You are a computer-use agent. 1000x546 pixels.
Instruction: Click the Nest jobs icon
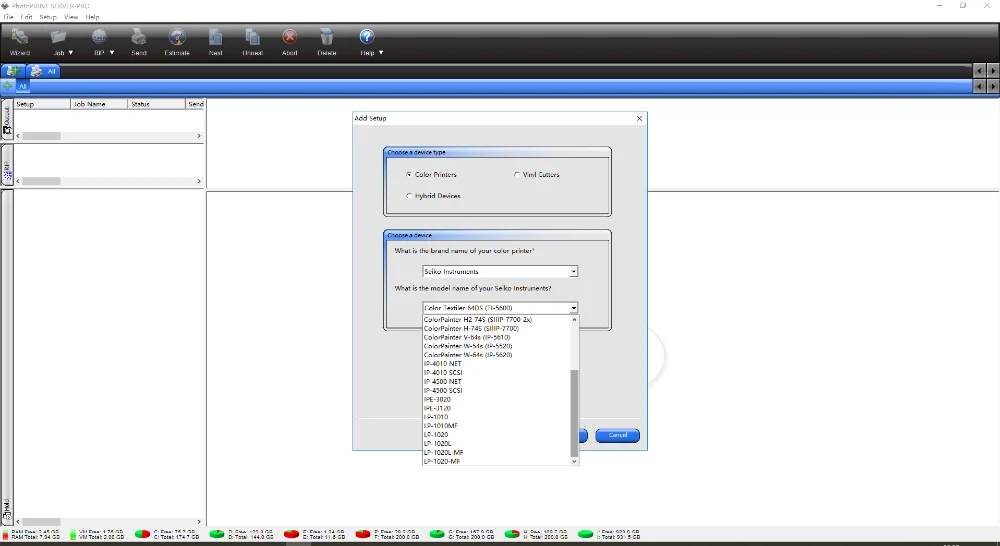coord(216,37)
